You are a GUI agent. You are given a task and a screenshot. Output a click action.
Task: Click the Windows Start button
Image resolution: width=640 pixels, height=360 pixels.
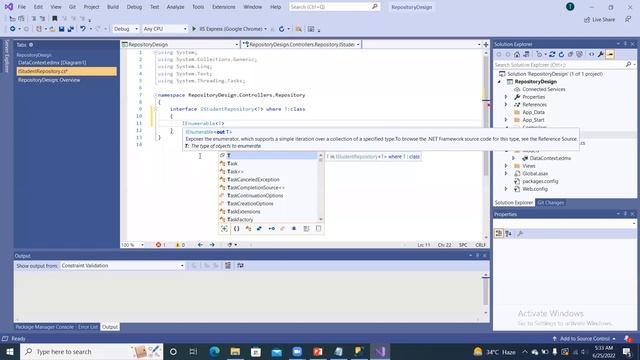pos(10,351)
